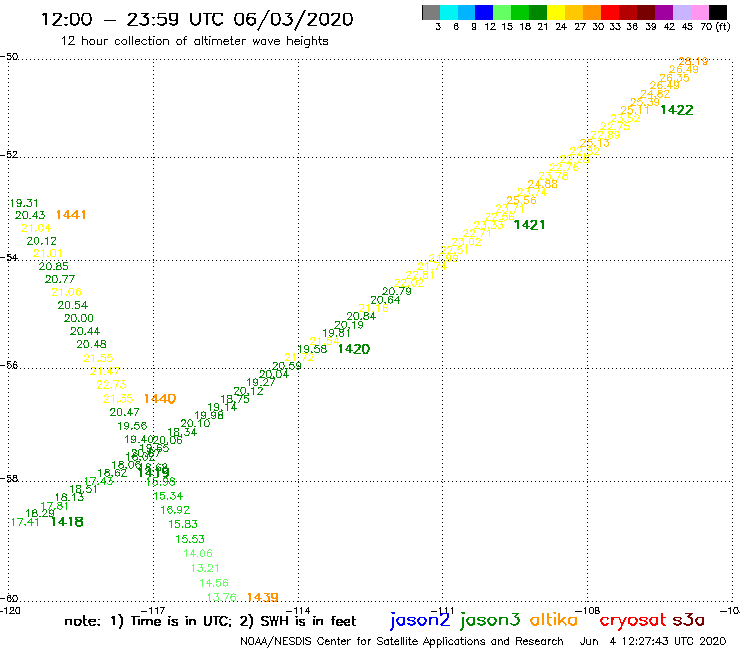
Task: Click the orange pass label 1439
Action: [262, 597]
